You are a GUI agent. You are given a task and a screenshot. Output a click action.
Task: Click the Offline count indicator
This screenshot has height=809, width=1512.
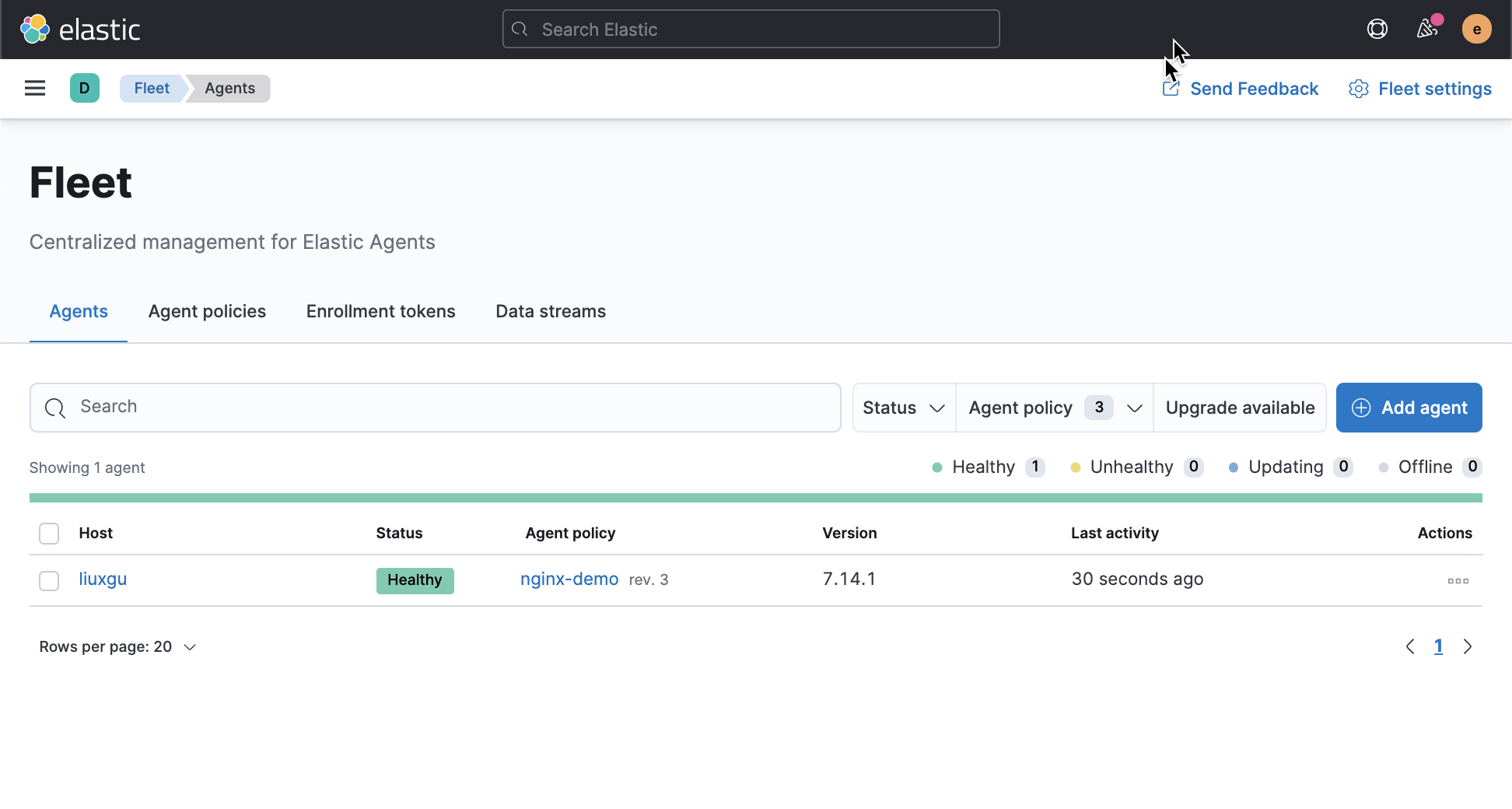pyautogui.click(x=1430, y=467)
